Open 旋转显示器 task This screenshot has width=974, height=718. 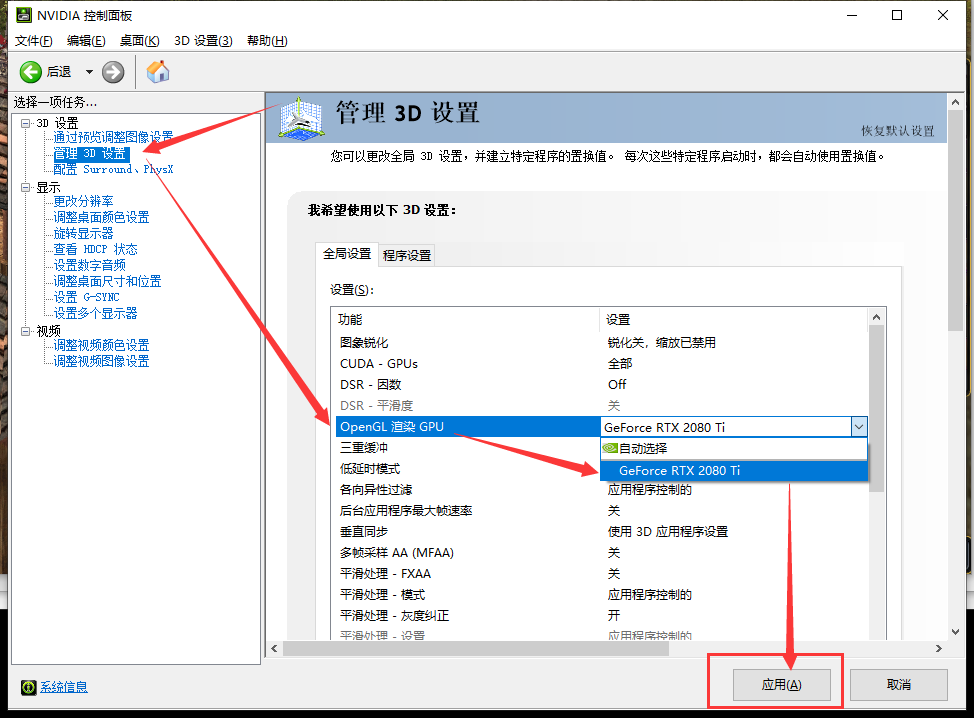click(83, 234)
